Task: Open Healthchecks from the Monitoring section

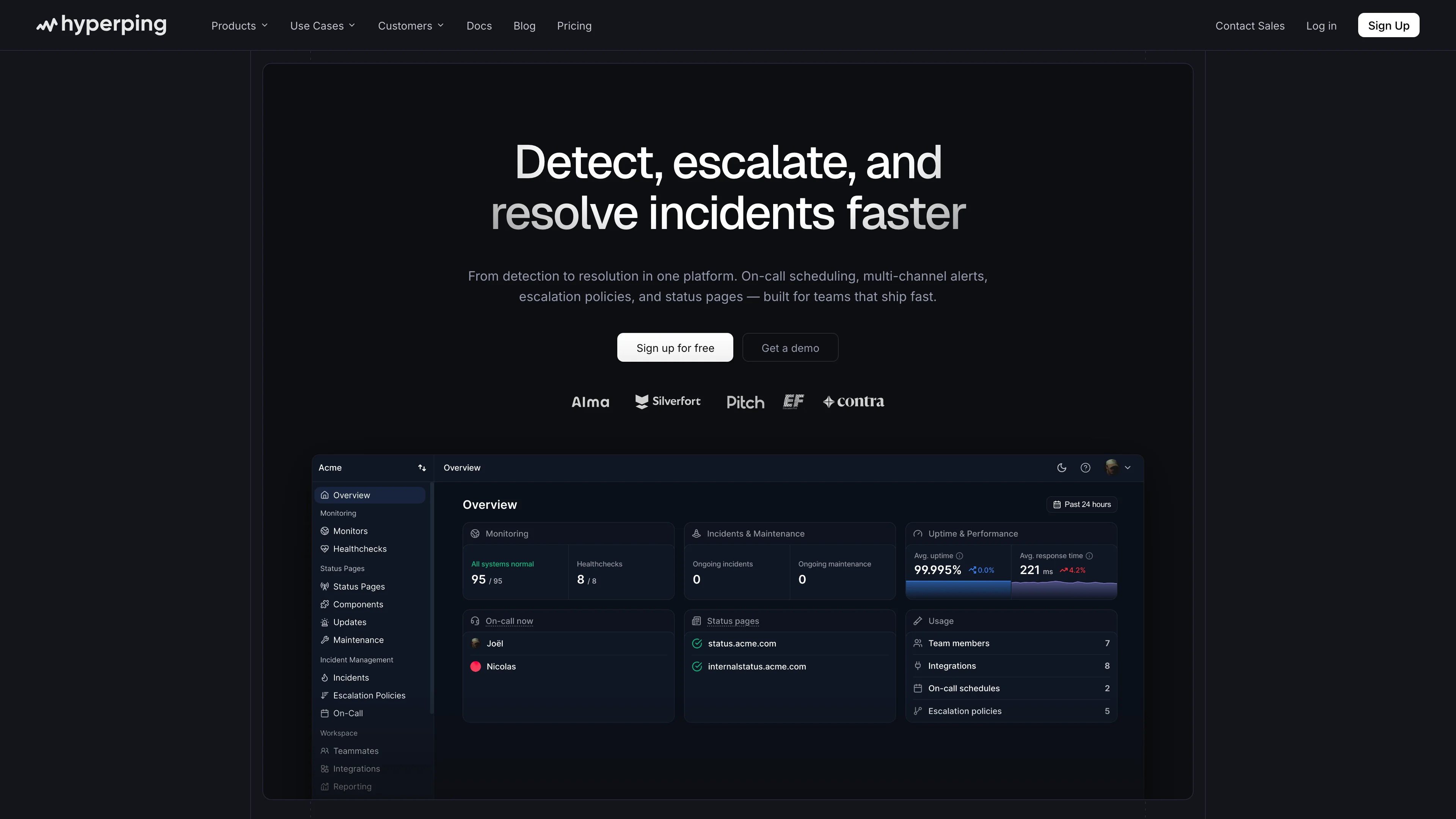Action: 359,548
